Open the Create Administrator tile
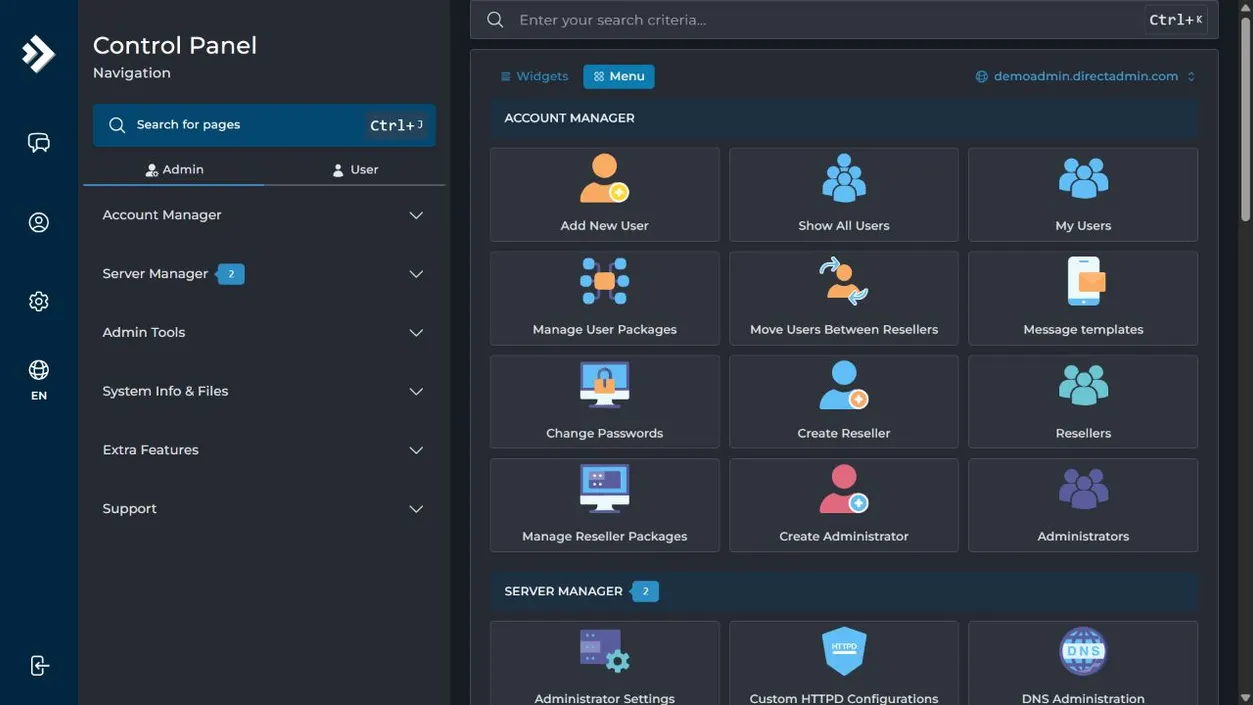 [844, 506]
